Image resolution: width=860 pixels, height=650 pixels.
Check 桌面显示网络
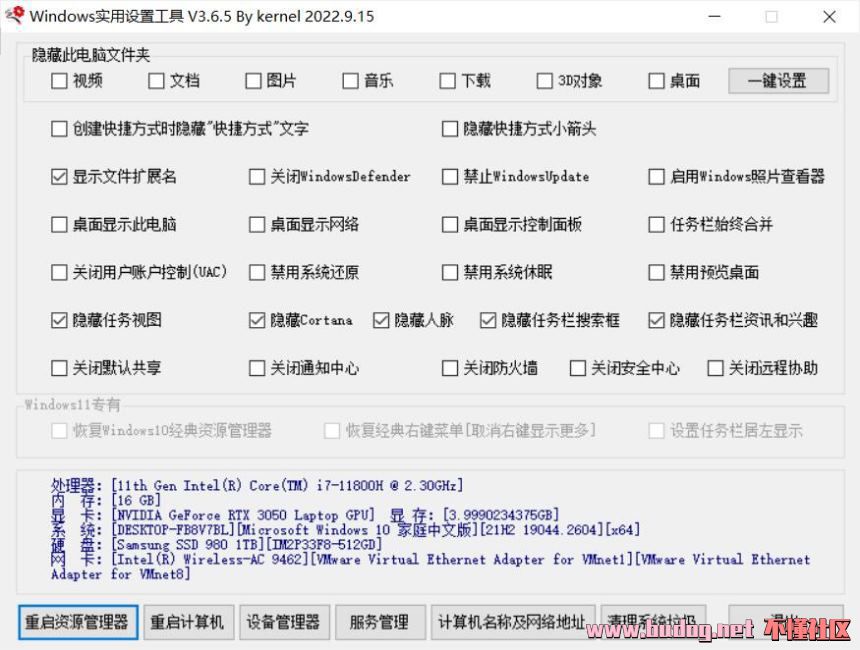coord(257,224)
